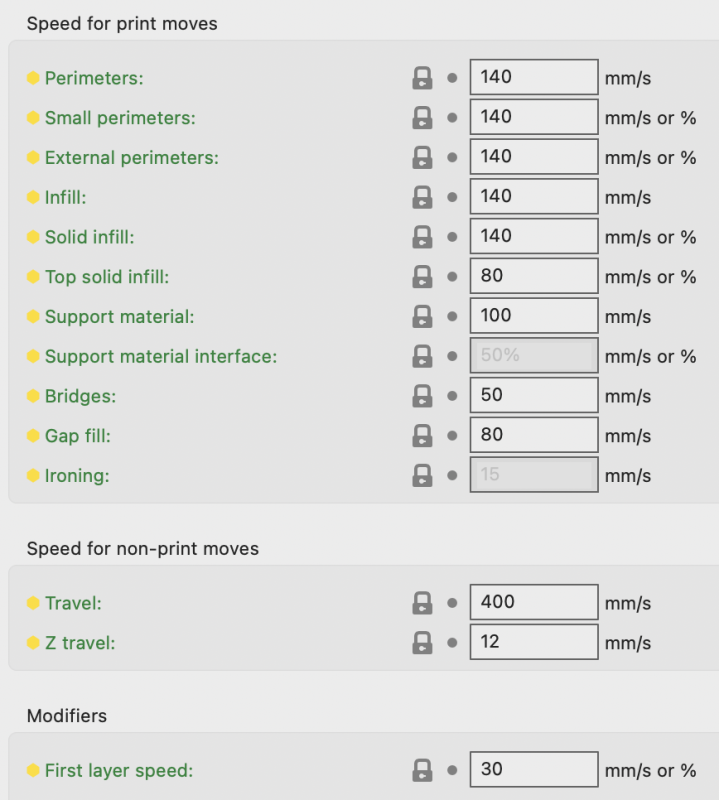Click the Travel speed lock icon
The image size is (719, 800).
(422, 603)
